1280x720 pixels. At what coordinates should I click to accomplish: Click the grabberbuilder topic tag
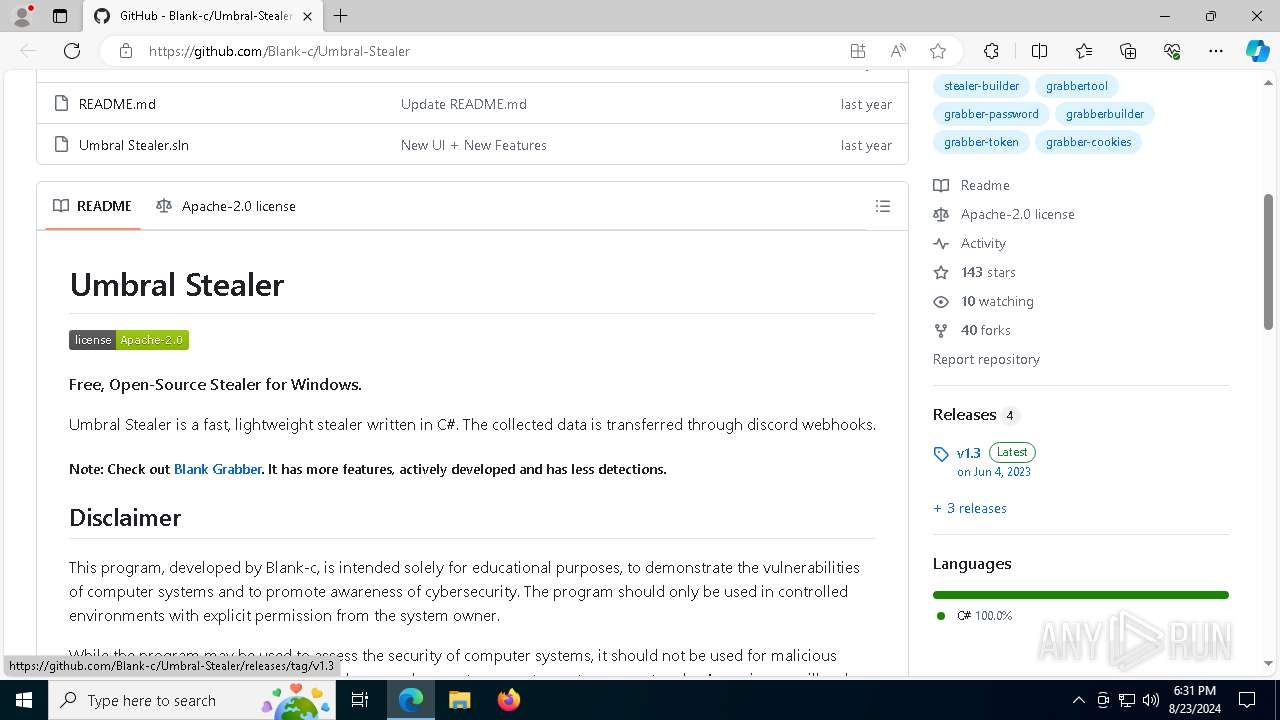pyautogui.click(x=1105, y=114)
